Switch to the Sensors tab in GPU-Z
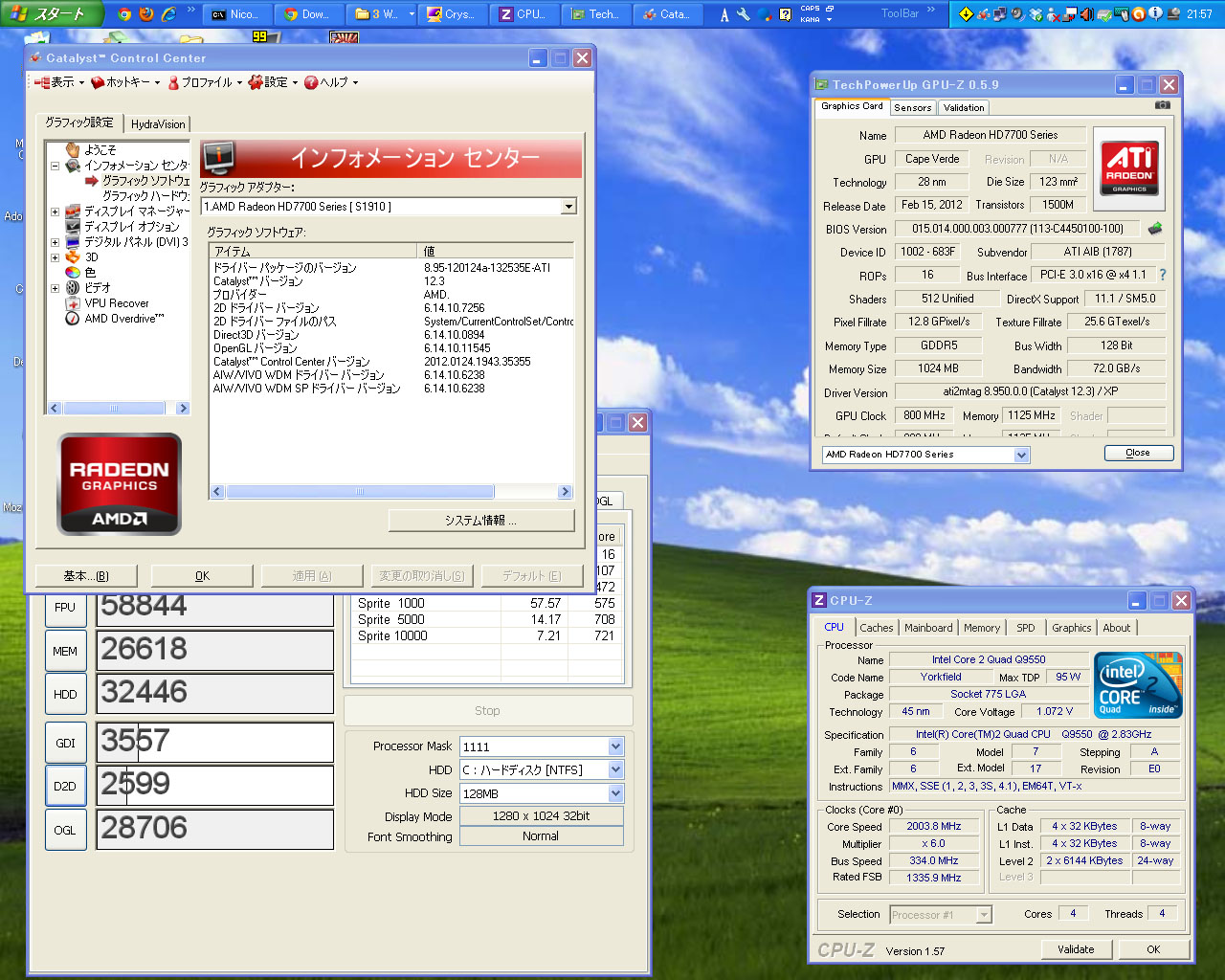 click(x=912, y=108)
